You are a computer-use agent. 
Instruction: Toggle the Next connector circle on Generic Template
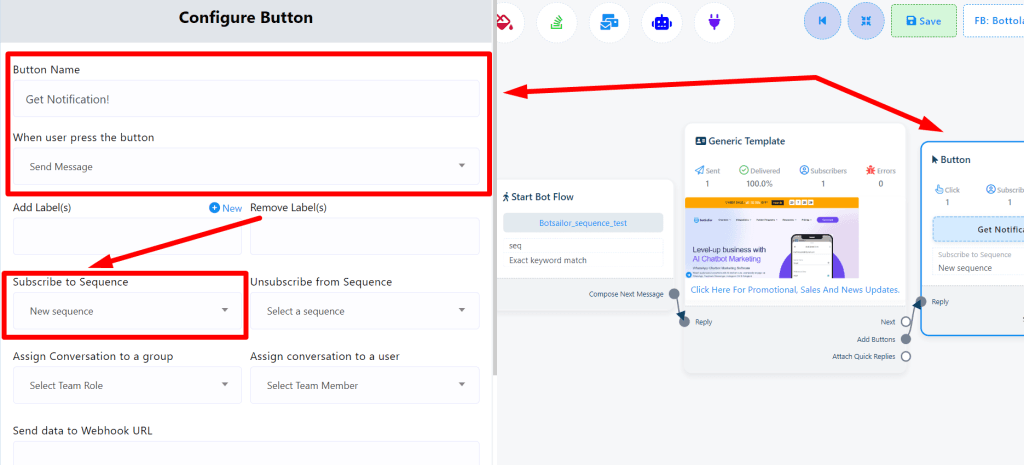click(x=905, y=322)
